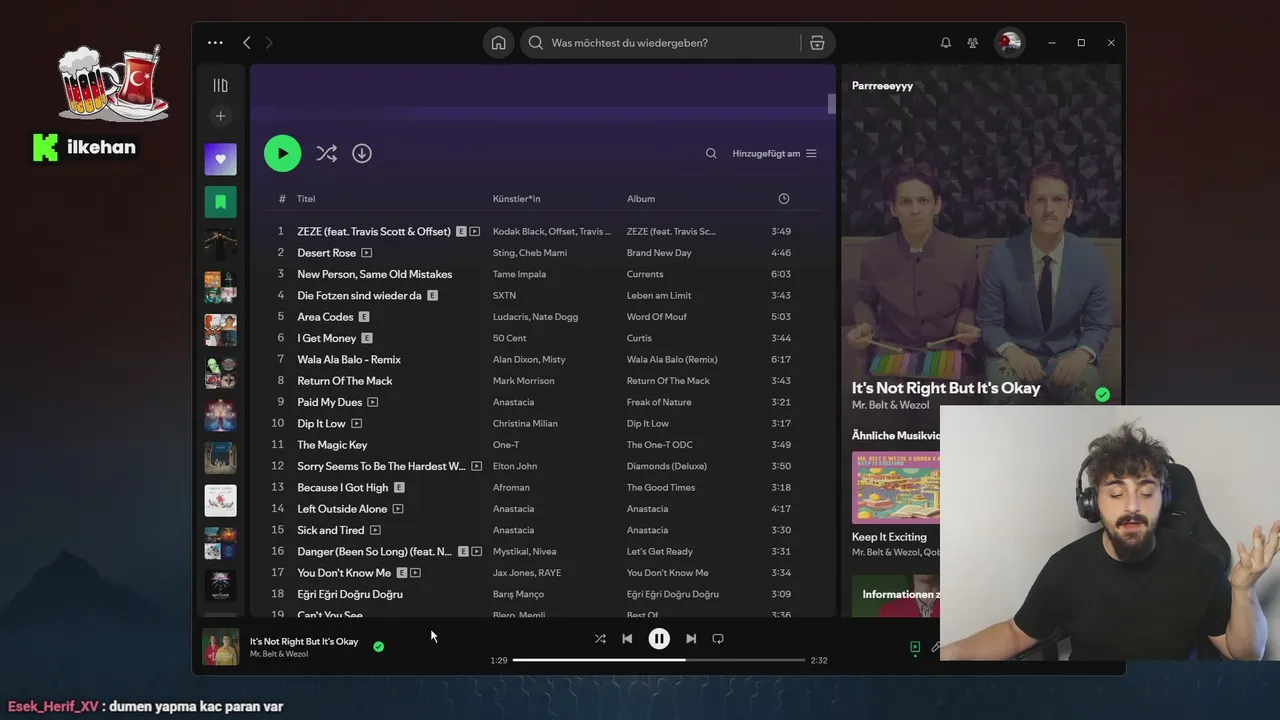Toggle saved checkmark in bottom player bar
1280x720 pixels.
[378, 647]
